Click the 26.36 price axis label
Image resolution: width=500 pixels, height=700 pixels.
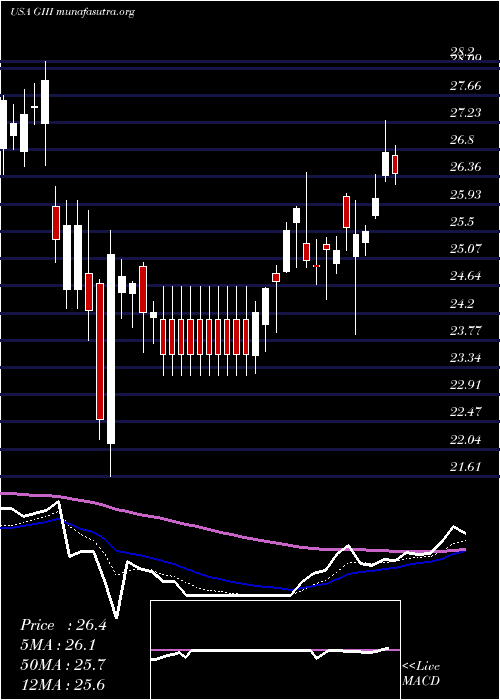click(466, 167)
